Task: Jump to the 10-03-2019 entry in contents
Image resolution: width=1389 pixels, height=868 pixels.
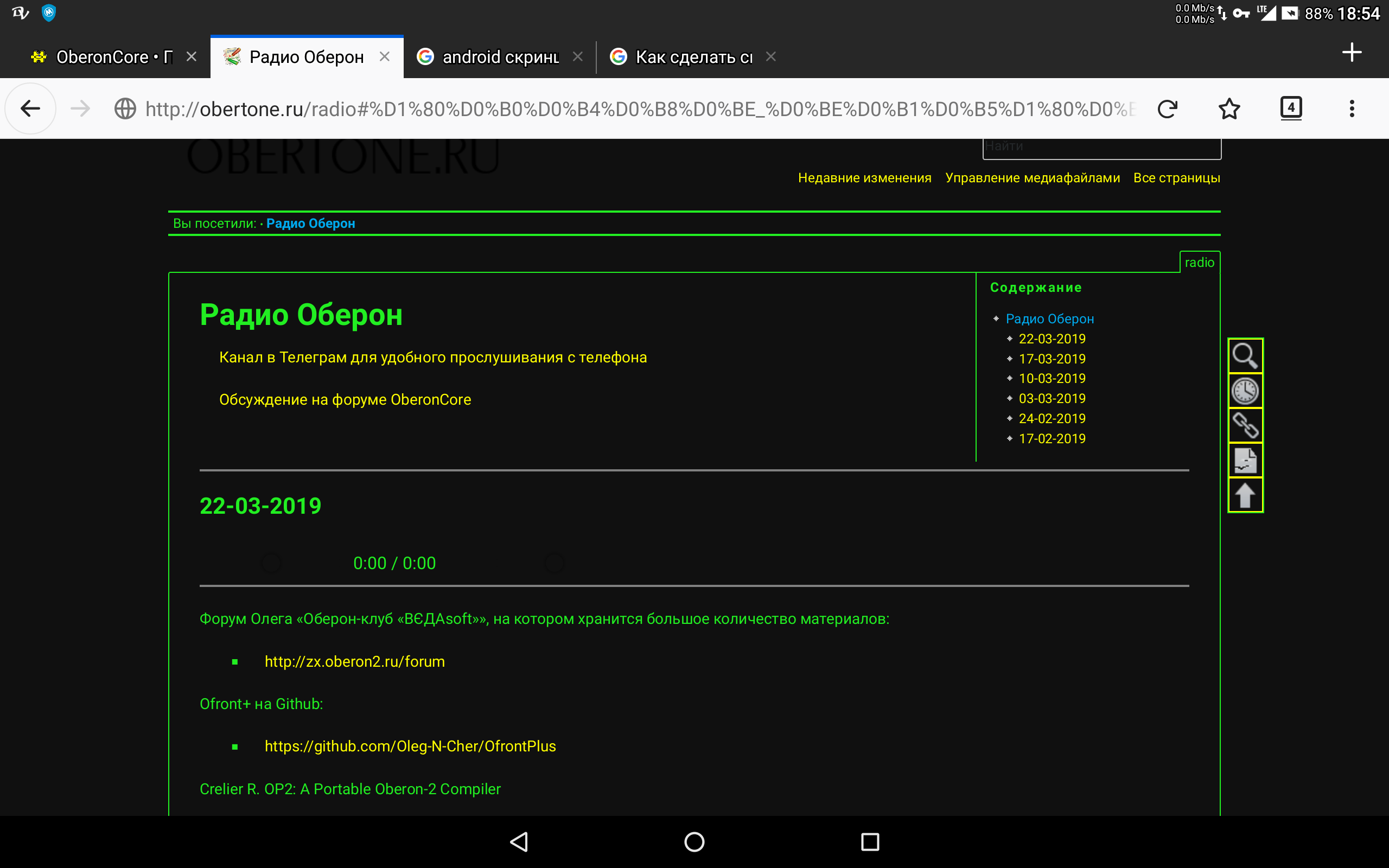Action: pyautogui.click(x=1052, y=378)
